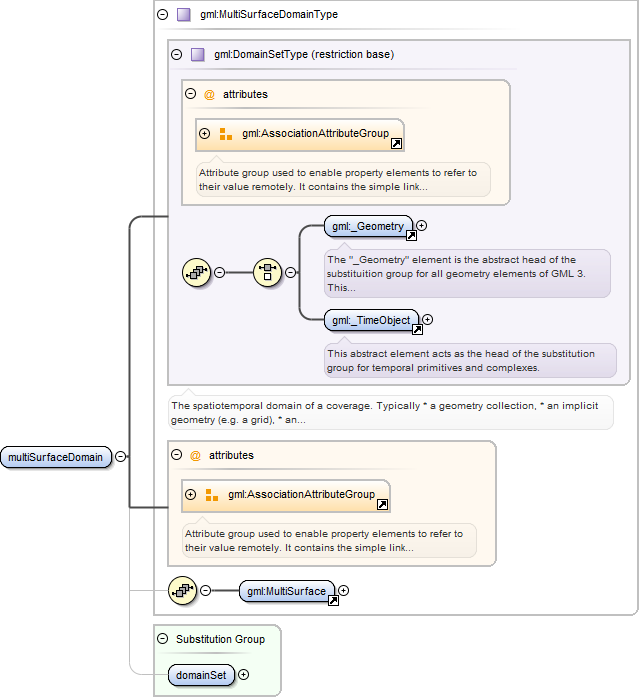Viewport: 640px width, 698px height.
Task: Click the reference arrow on upper gml:AssociationAttributeGroup
Action: point(396,143)
